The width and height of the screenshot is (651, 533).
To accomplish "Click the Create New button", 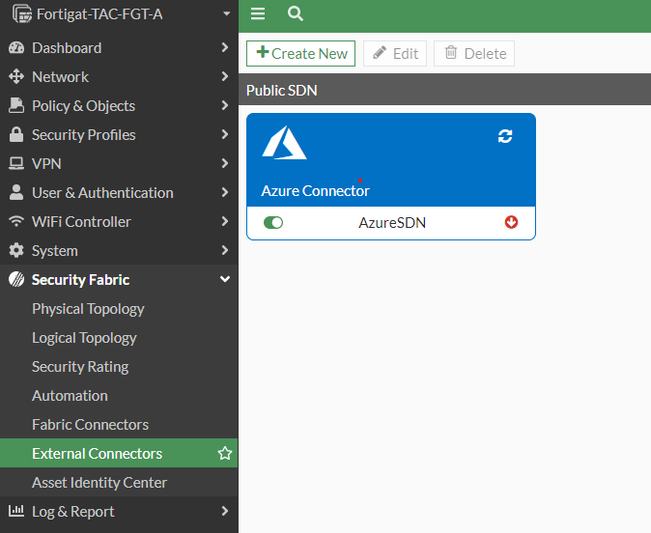I will (301, 54).
